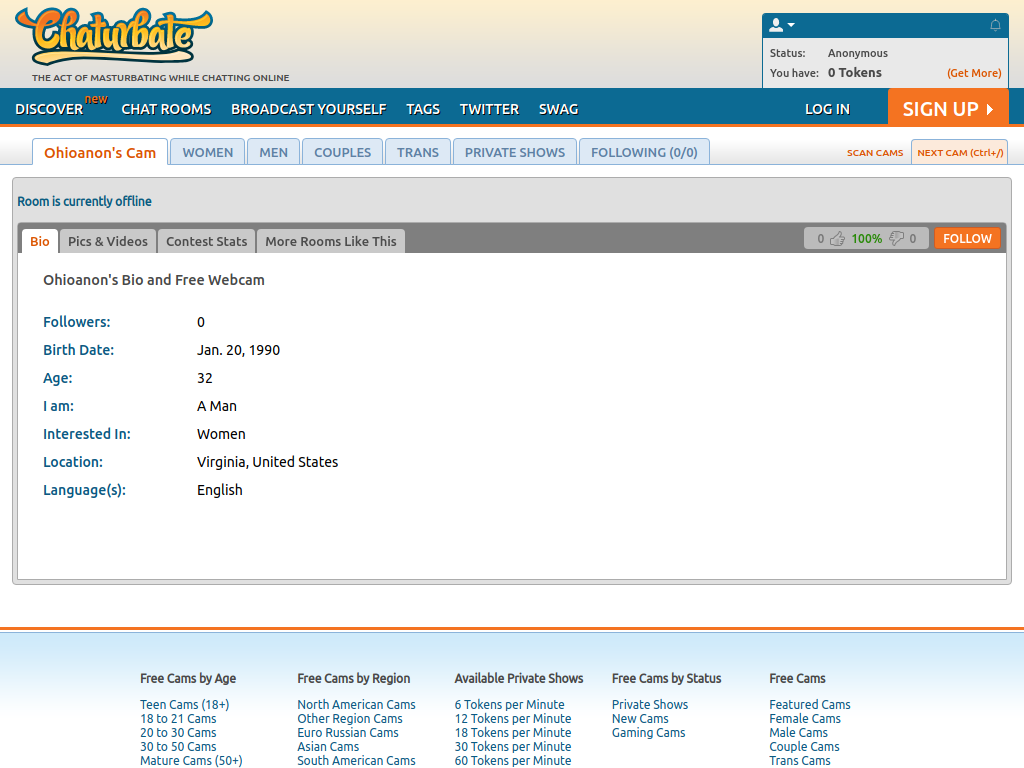Click Scan Cams link
The width and height of the screenshot is (1024, 768).
[x=874, y=153]
